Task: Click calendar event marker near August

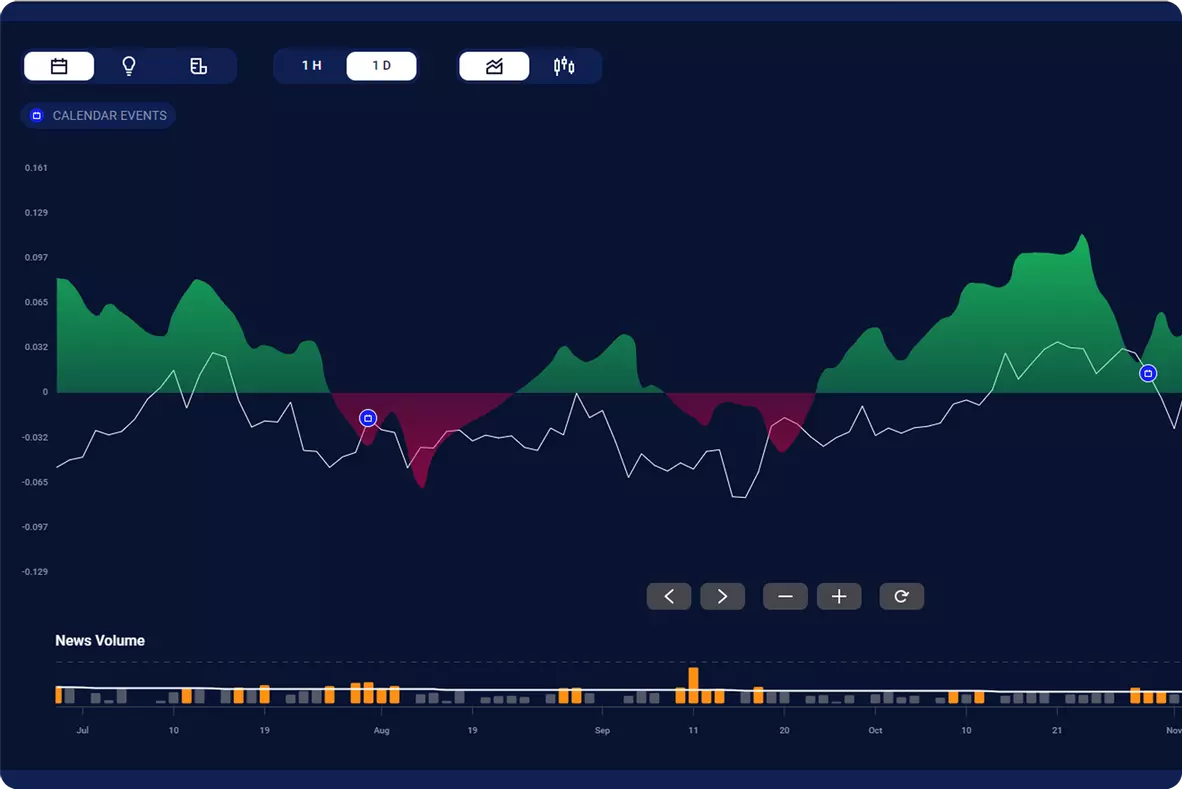Action: tap(368, 418)
